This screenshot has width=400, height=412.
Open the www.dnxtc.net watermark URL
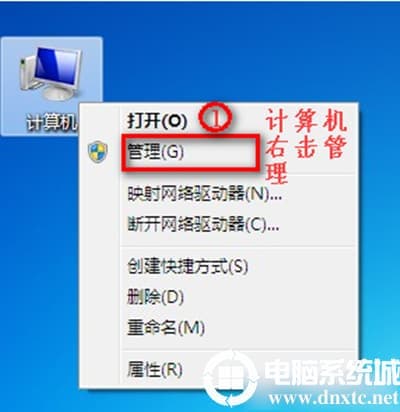tap(333, 398)
